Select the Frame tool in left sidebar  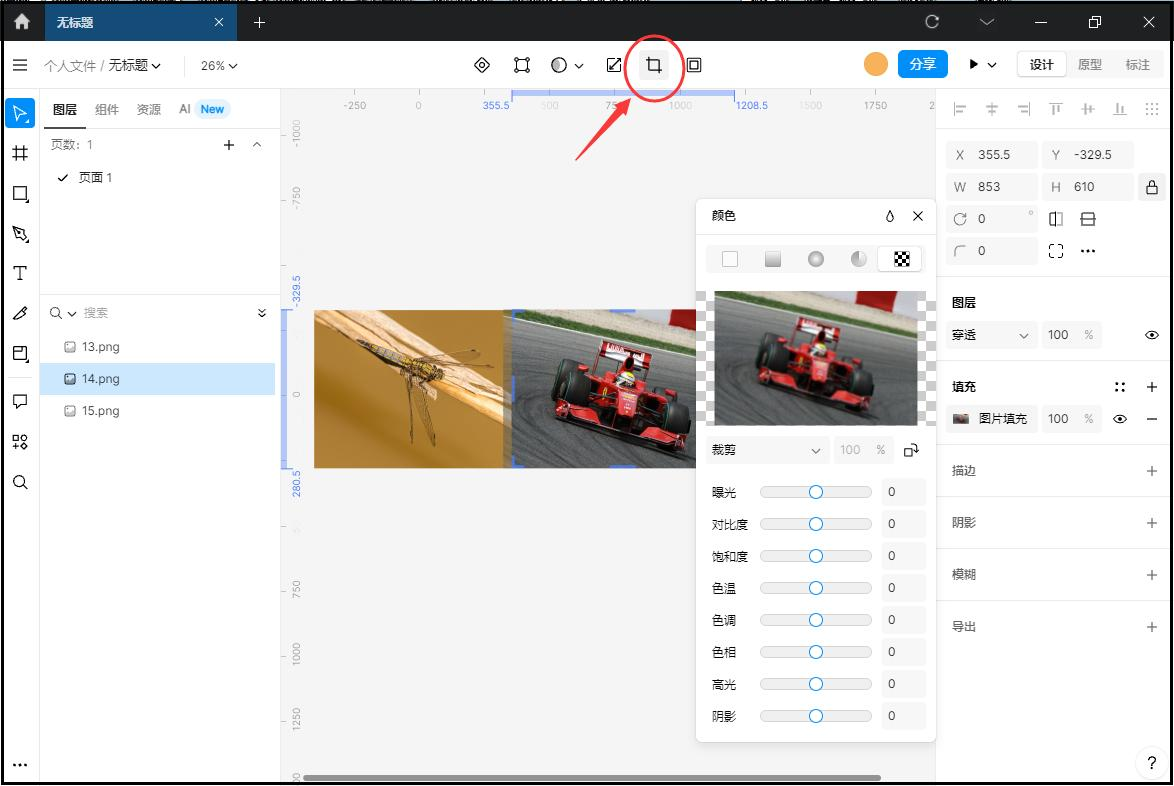click(x=20, y=153)
